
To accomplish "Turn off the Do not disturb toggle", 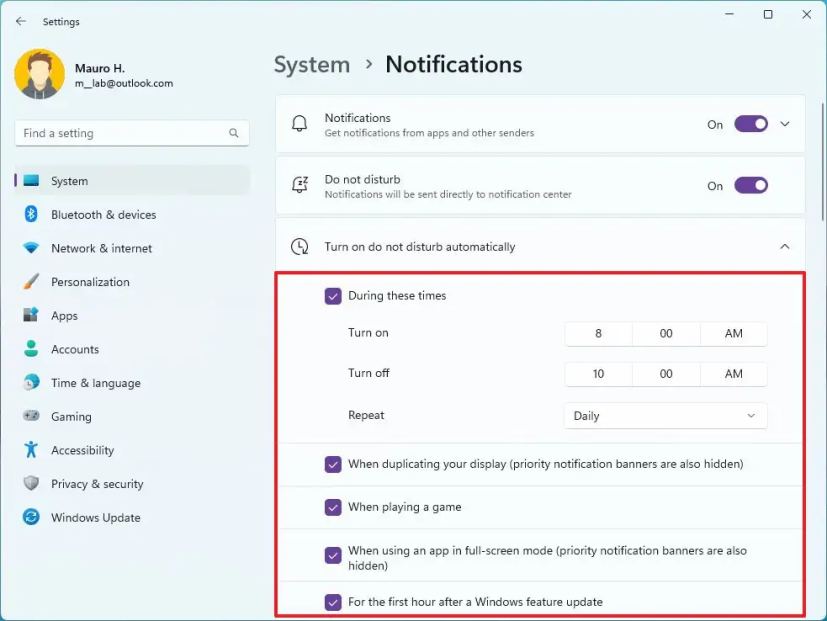I will point(751,185).
